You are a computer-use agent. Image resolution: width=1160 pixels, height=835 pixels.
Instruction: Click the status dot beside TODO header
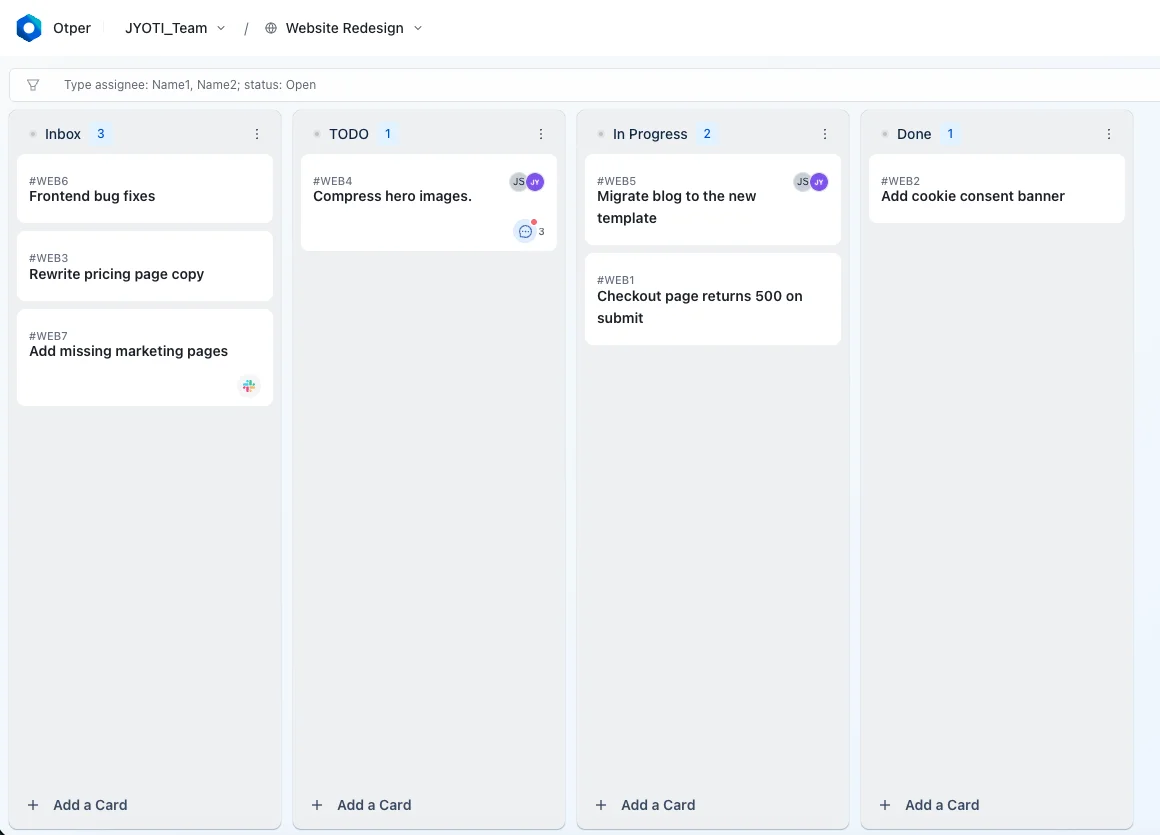pyautogui.click(x=317, y=134)
